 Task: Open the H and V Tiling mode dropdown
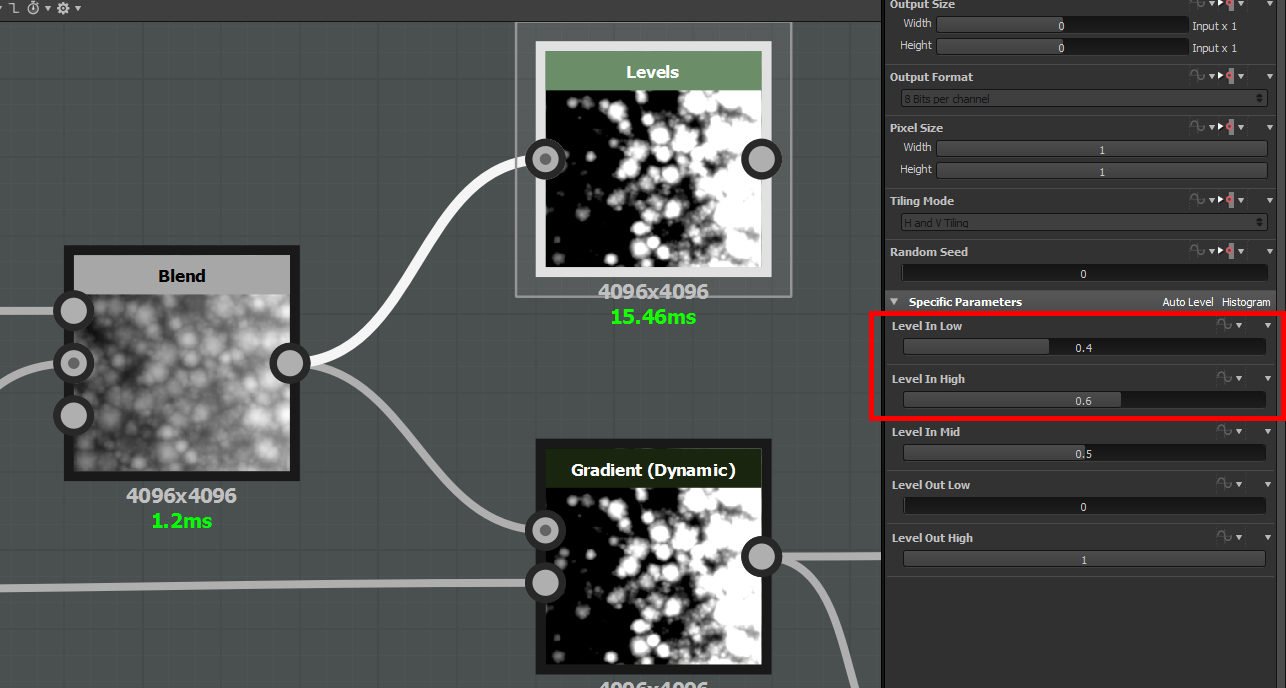1082,221
